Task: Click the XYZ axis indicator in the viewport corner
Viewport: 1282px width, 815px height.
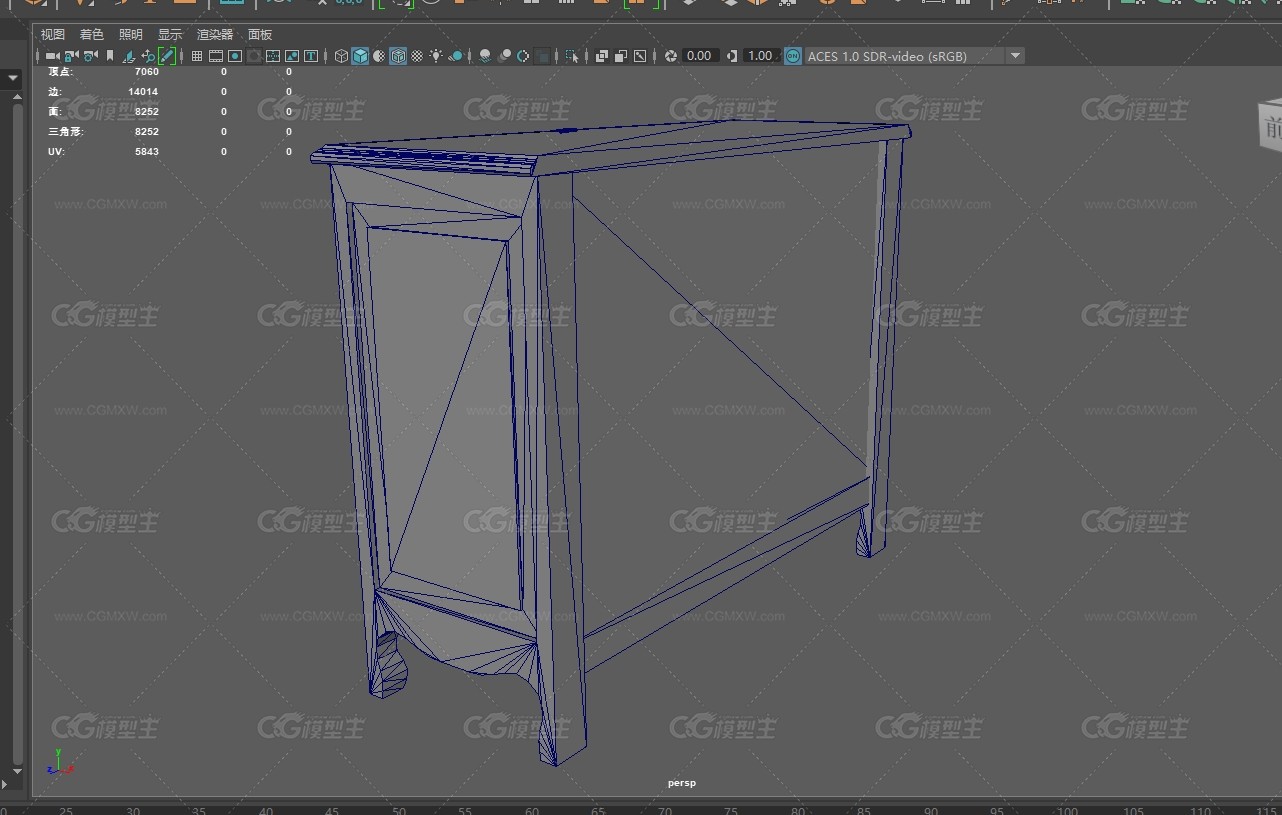Action: click(60, 763)
